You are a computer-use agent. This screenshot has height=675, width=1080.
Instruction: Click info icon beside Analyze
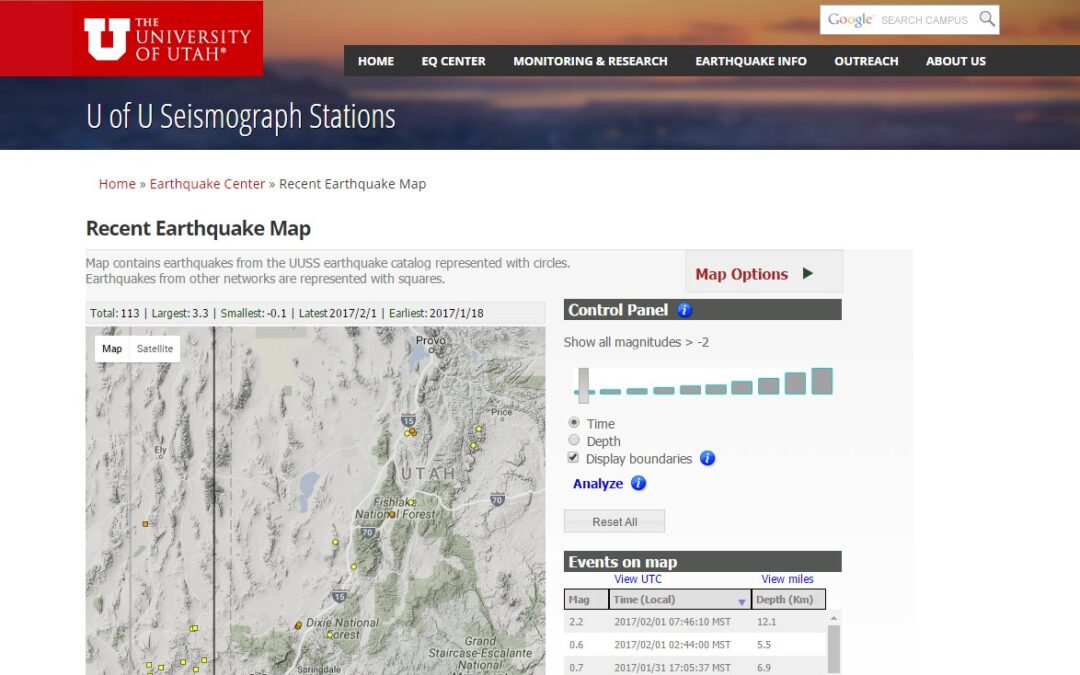638,483
